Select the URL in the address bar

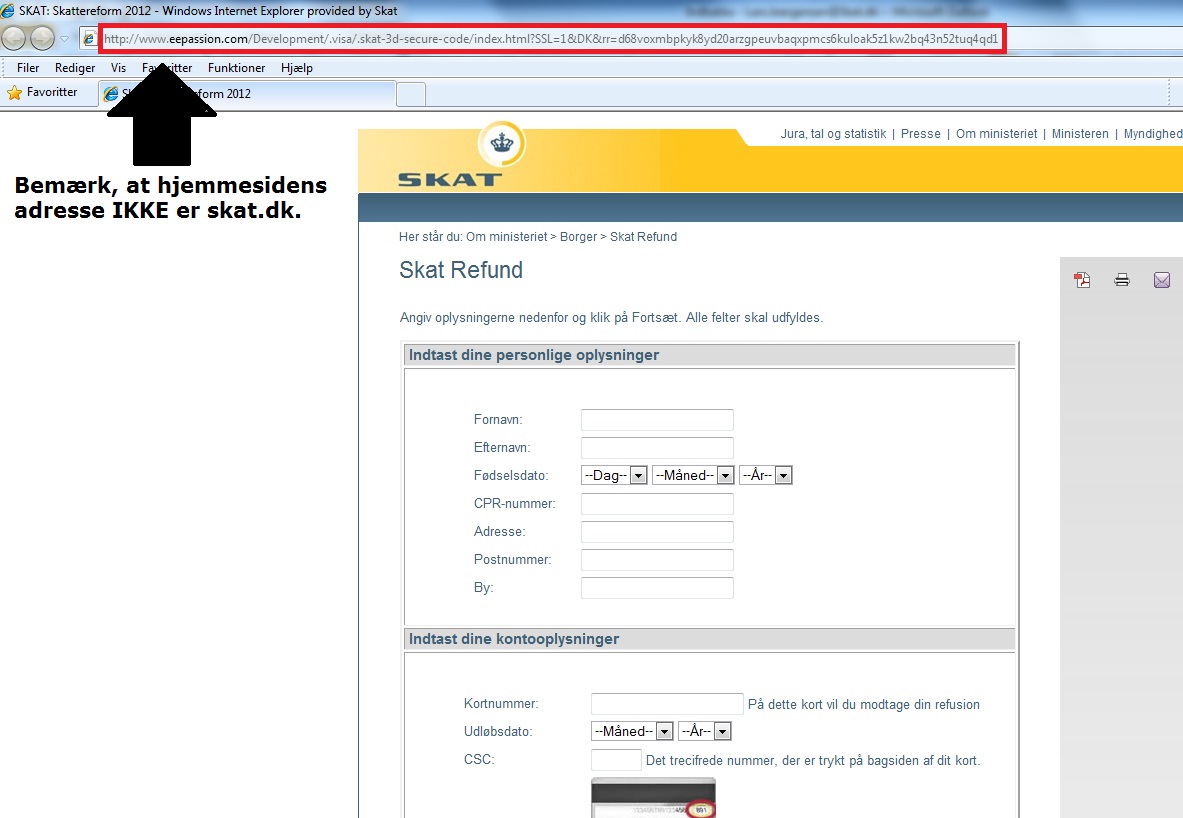(551, 38)
